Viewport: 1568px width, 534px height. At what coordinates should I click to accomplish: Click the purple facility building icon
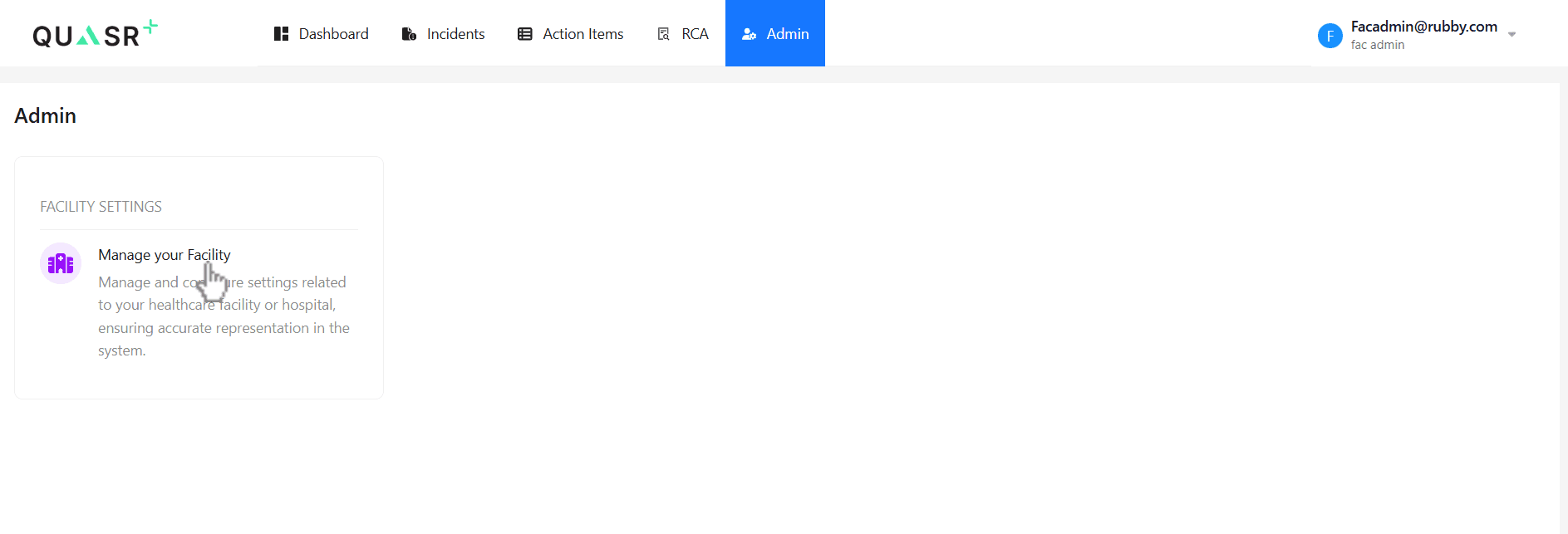pos(61,263)
